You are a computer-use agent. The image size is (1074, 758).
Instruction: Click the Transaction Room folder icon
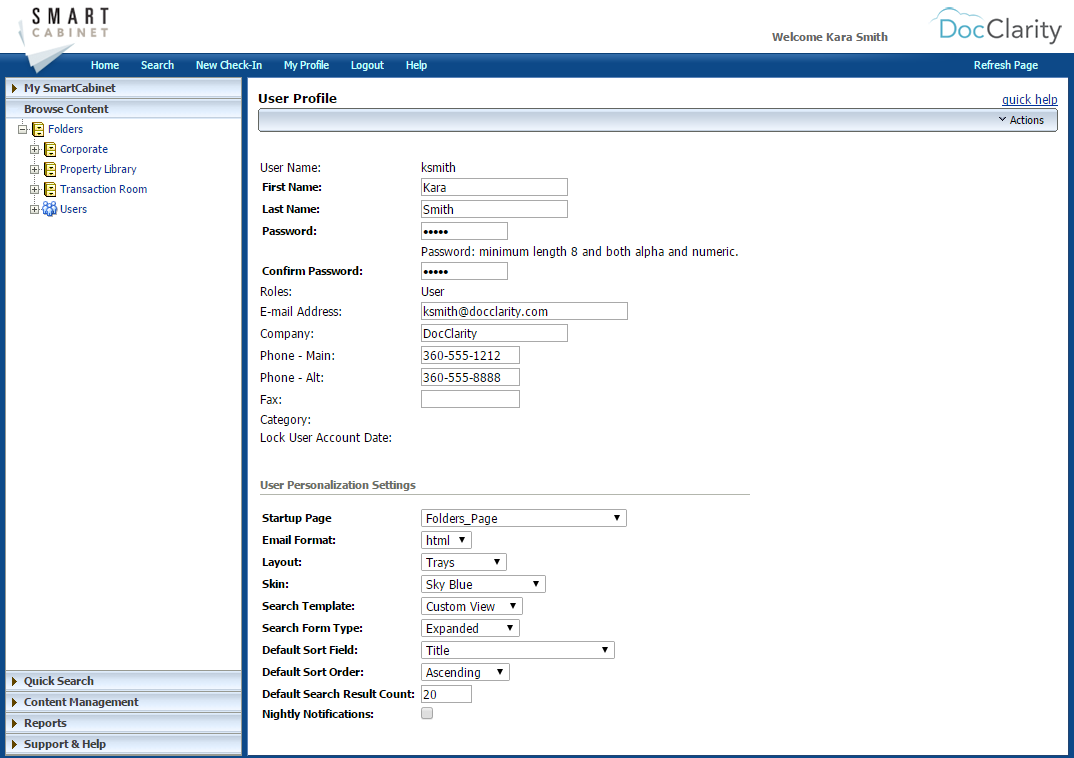coord(49,189)
